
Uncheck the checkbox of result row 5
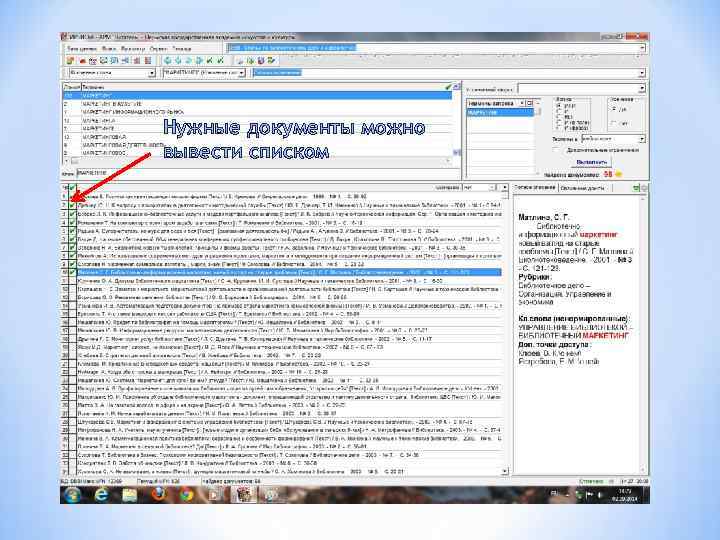72,231
